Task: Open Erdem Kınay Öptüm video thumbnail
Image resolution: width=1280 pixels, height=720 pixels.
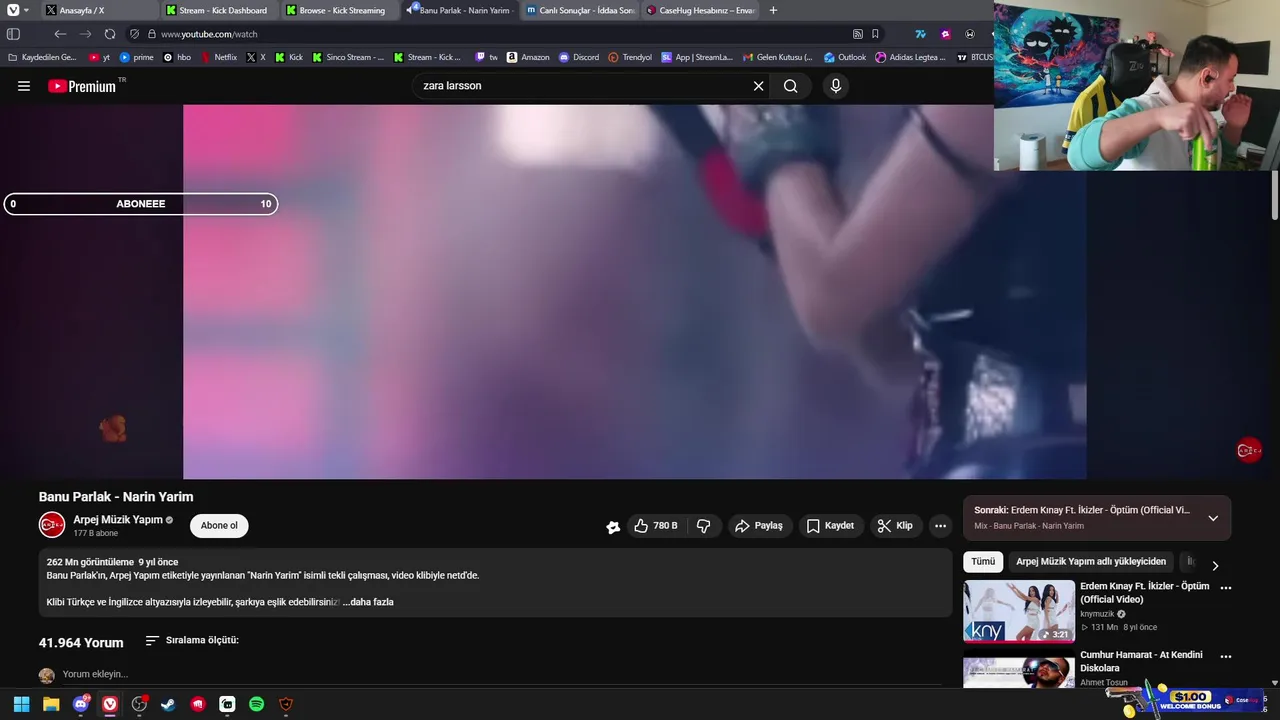Action: click(x=1019, y=611)
